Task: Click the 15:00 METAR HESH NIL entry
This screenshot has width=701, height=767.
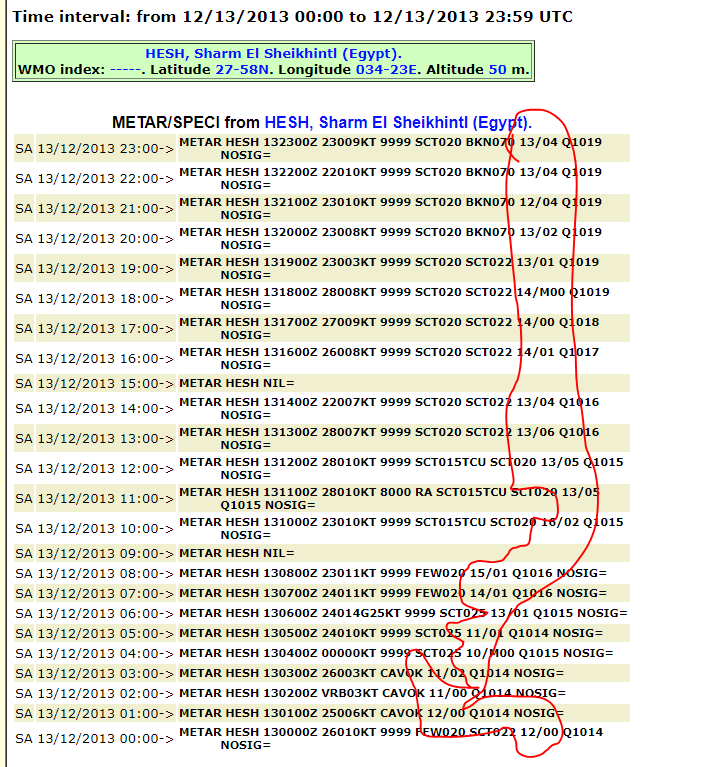Action: [237, 383]
